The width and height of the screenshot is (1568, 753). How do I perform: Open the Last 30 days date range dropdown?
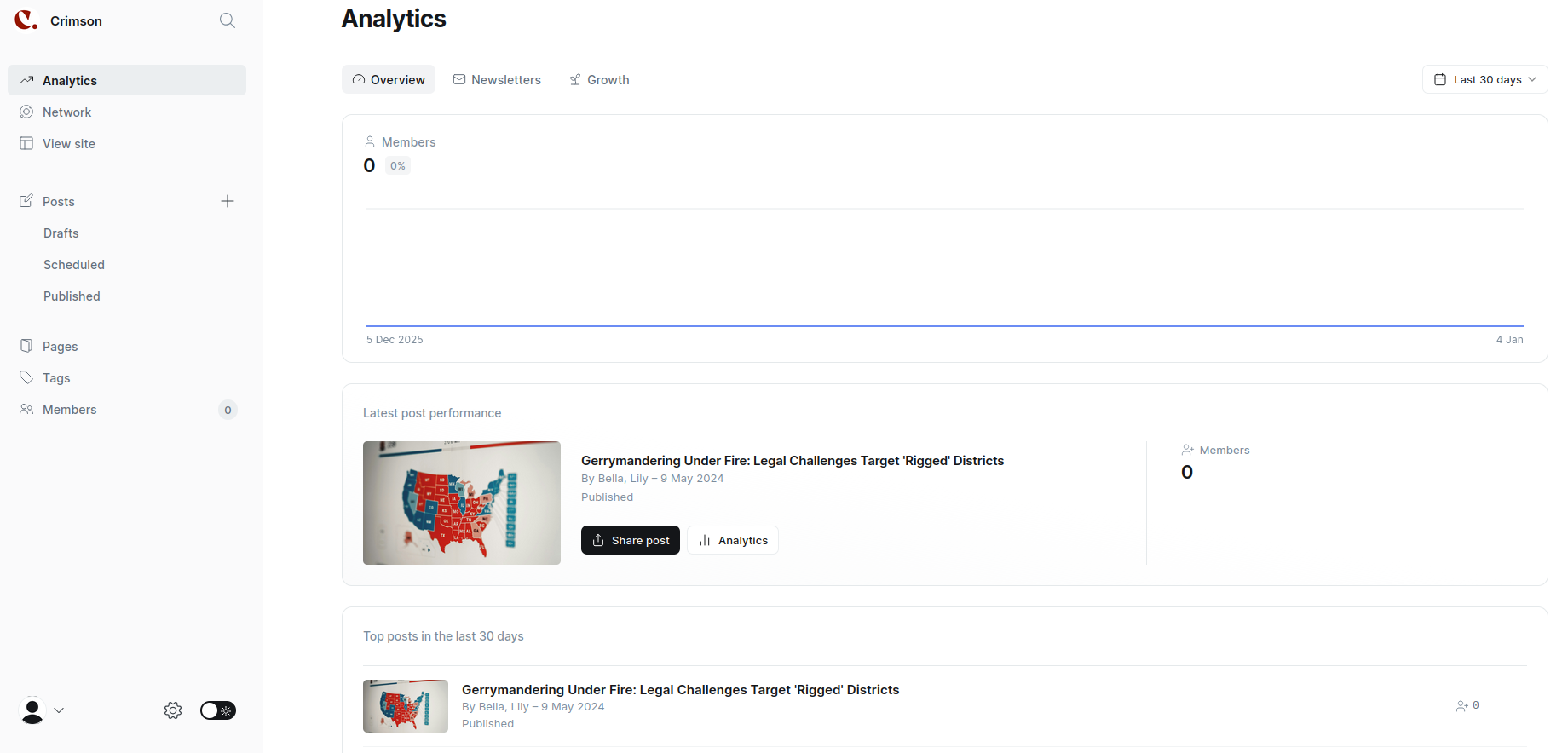(1484, 79)
